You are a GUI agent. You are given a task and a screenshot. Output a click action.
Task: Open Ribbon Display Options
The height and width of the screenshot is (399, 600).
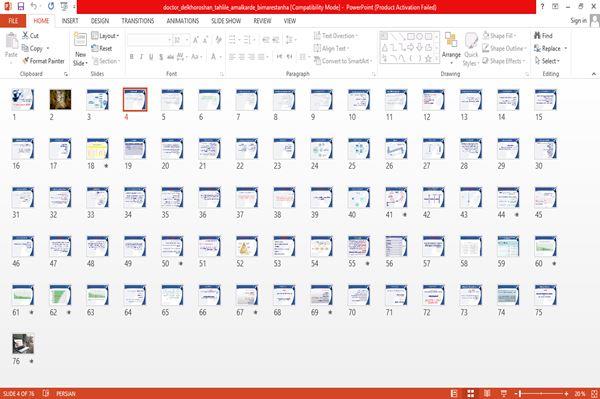[555, 7]
